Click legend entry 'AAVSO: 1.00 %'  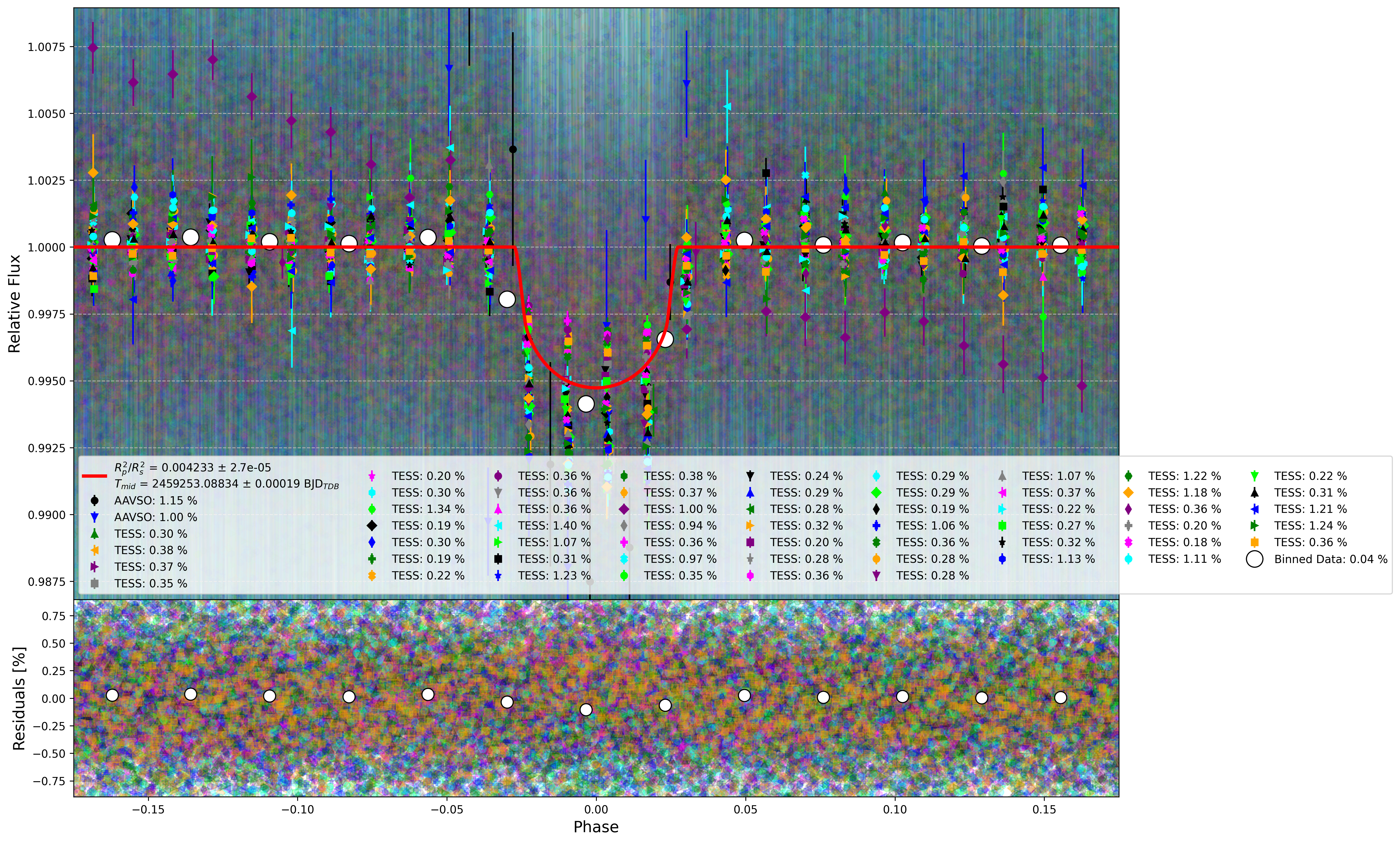(x=155, y=518)
